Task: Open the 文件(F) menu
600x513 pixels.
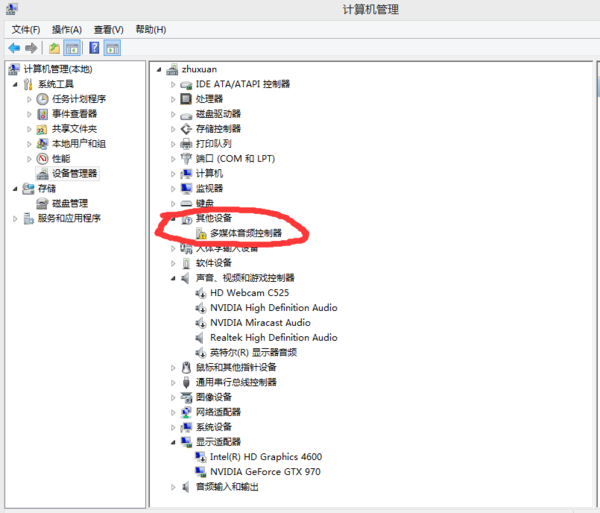Action: 25,29
